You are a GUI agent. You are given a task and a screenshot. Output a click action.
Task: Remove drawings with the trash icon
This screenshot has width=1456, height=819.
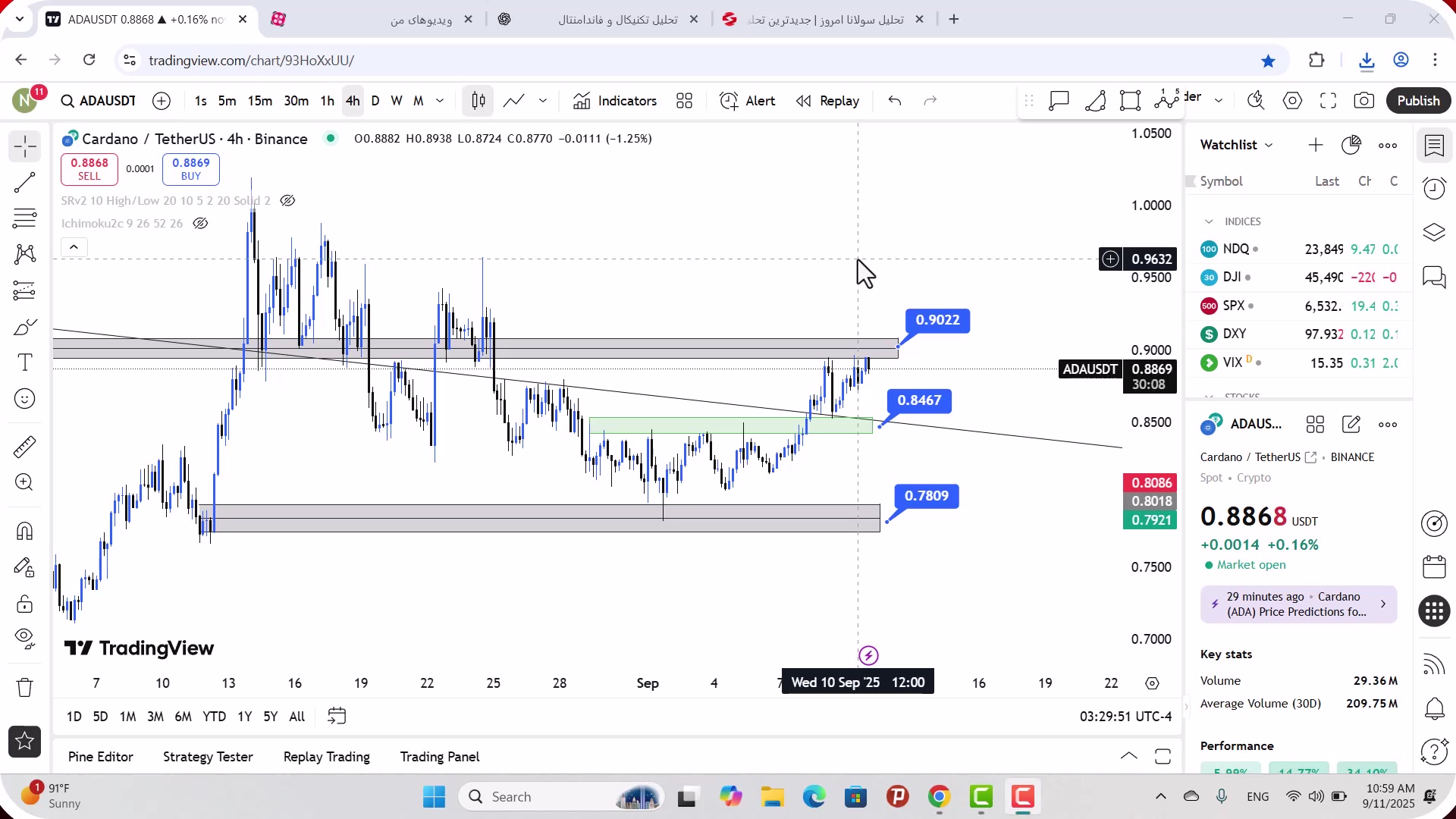(x=24, y=688)
